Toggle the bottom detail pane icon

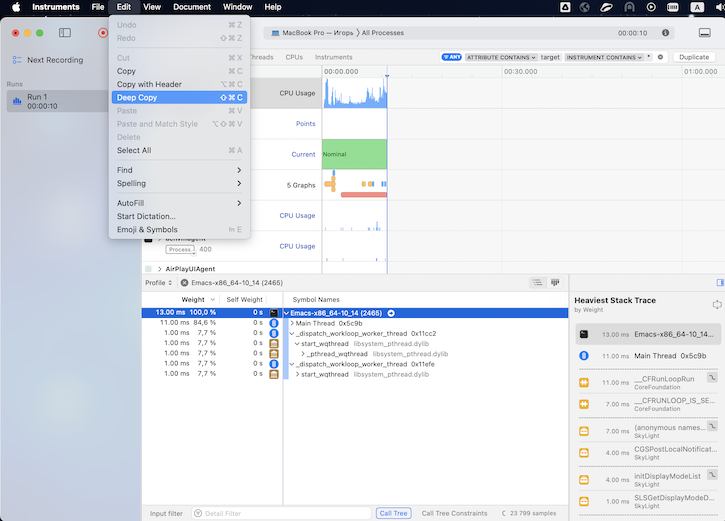pos(705,32)
